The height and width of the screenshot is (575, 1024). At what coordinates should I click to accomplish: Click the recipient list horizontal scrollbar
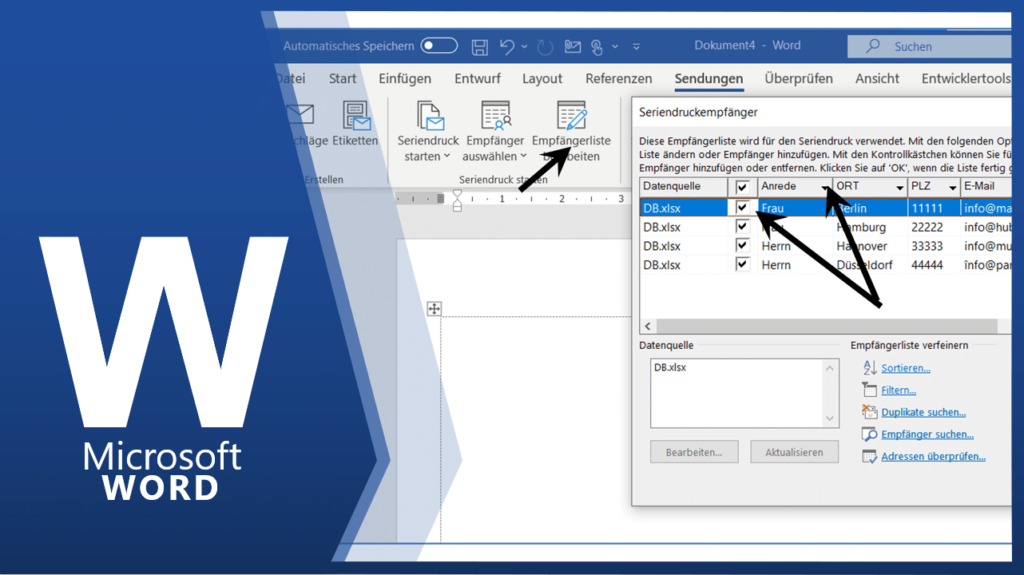pyautogui.click(x=820, y=326)
